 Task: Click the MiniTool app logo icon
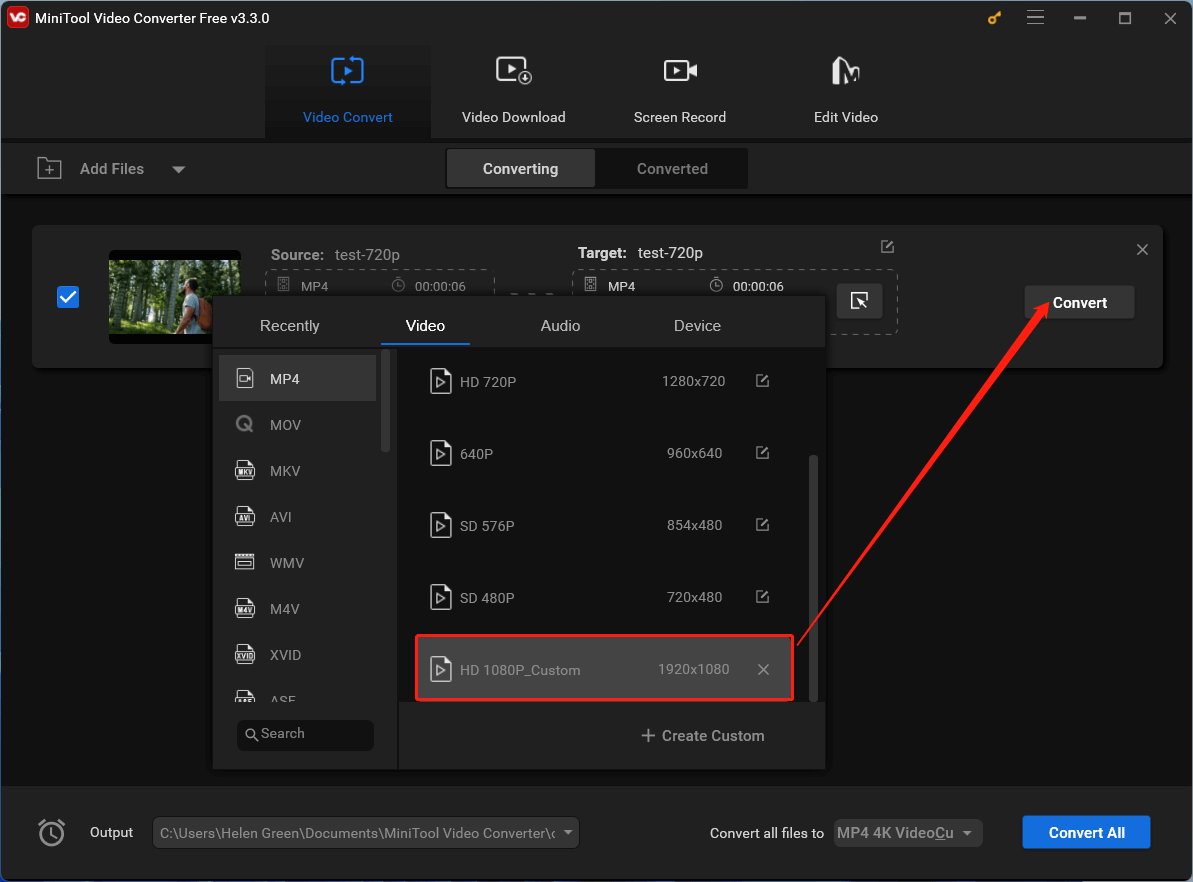(17, 18)
